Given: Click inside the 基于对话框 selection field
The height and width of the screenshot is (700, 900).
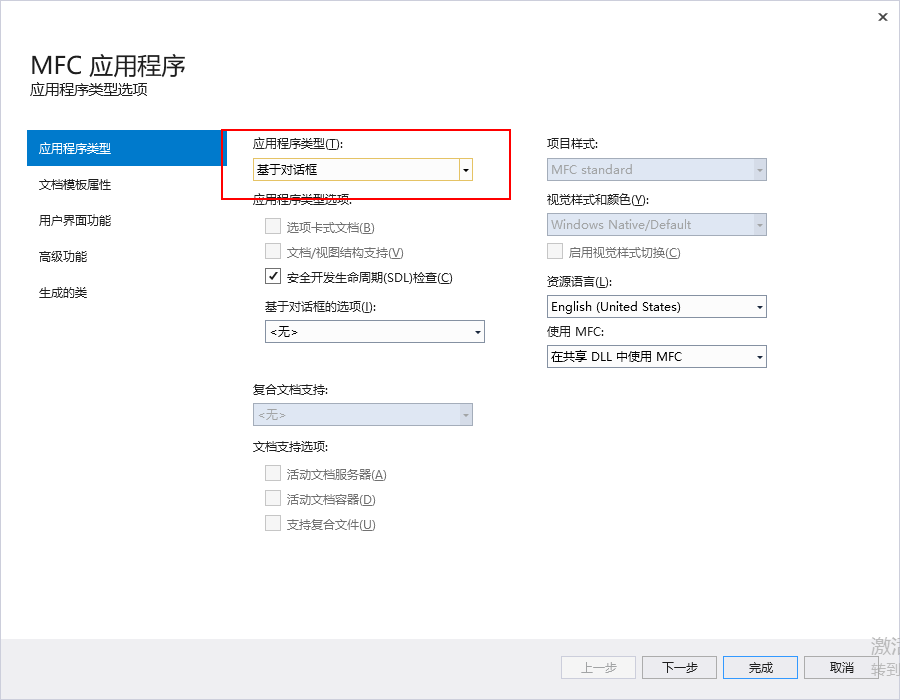Looking at the screenshot, I should [x=350, y=169].
